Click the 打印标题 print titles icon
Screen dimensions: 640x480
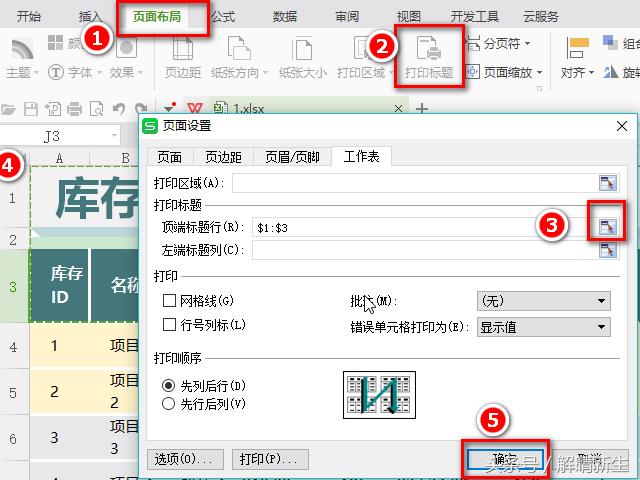click(429, 57)
